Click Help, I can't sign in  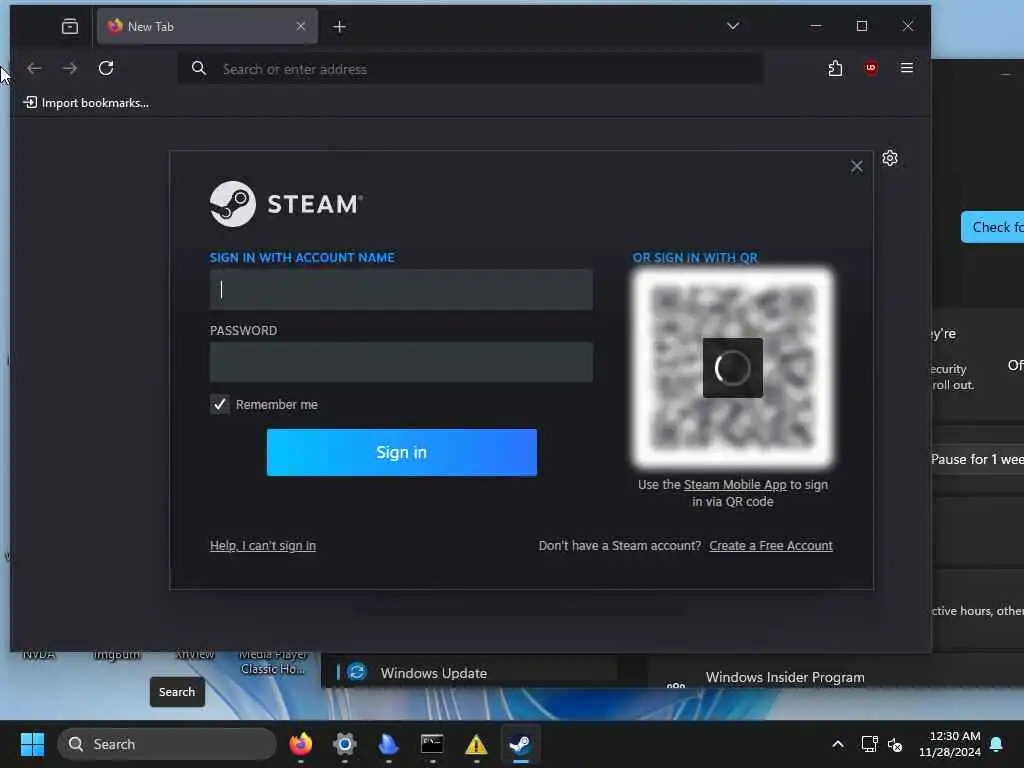pyautogui.click(x=263, y=545)
